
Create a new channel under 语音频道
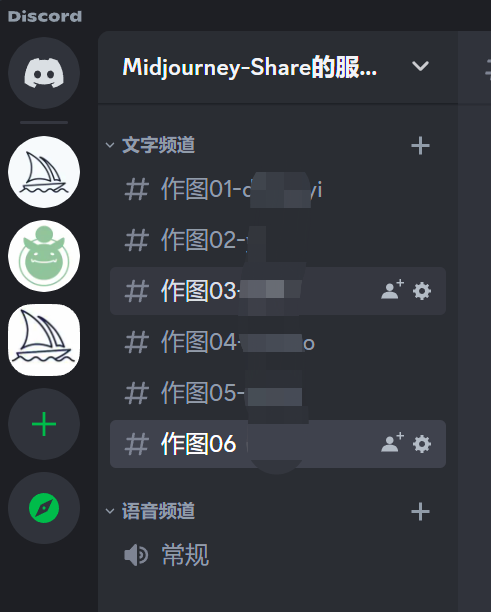[420, 512]
